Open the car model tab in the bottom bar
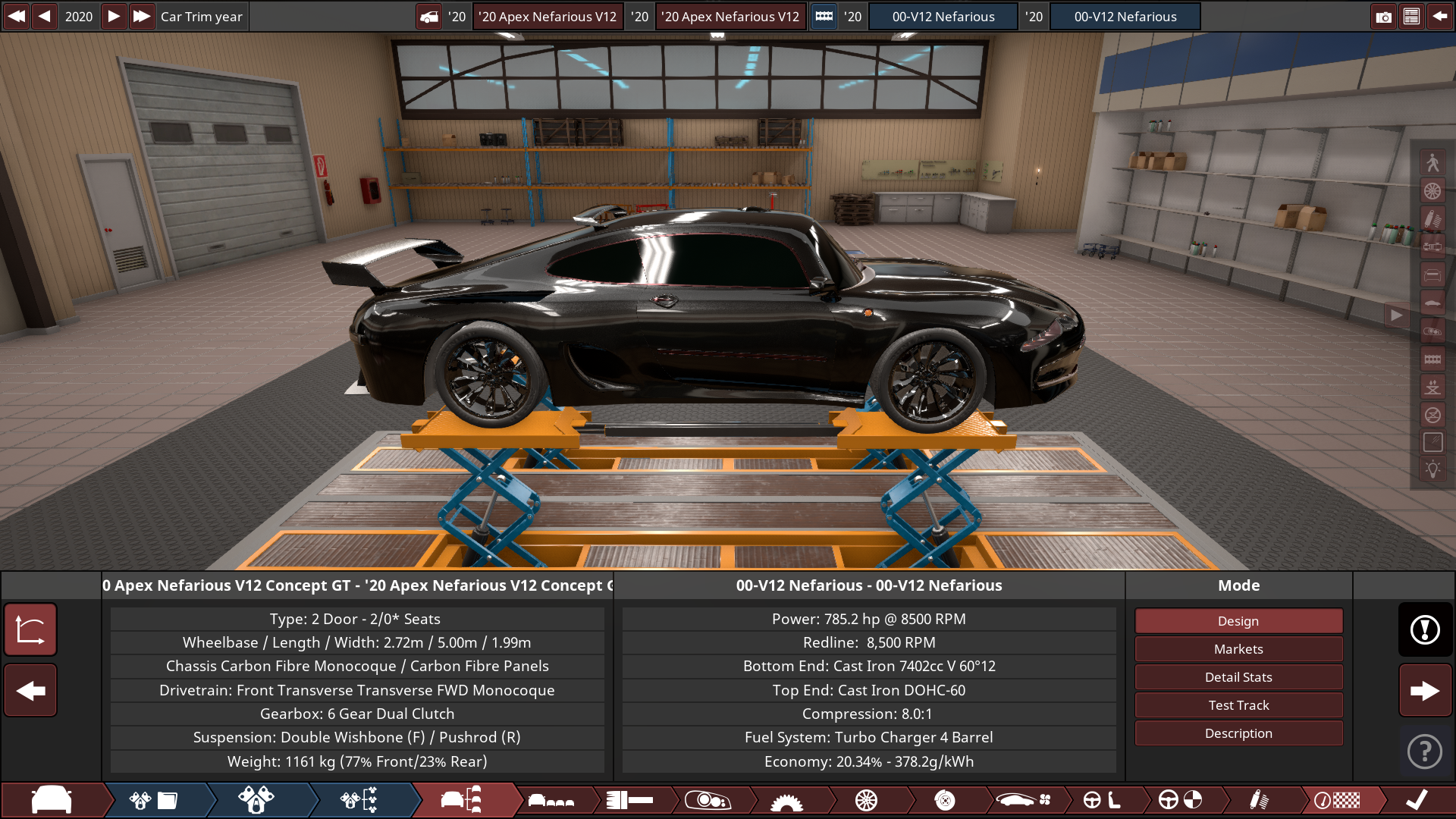 tap(52, 800)
